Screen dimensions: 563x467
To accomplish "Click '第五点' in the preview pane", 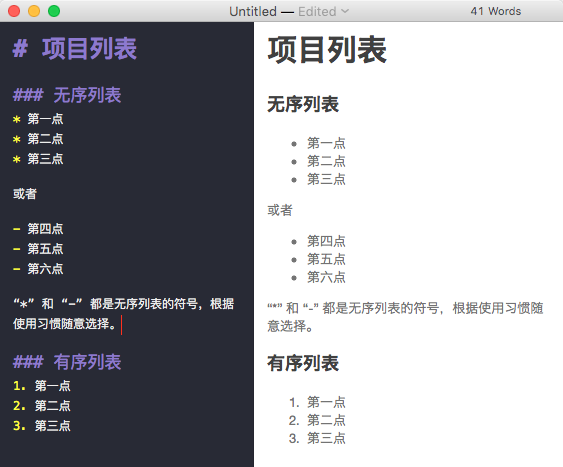I will 326,259.
